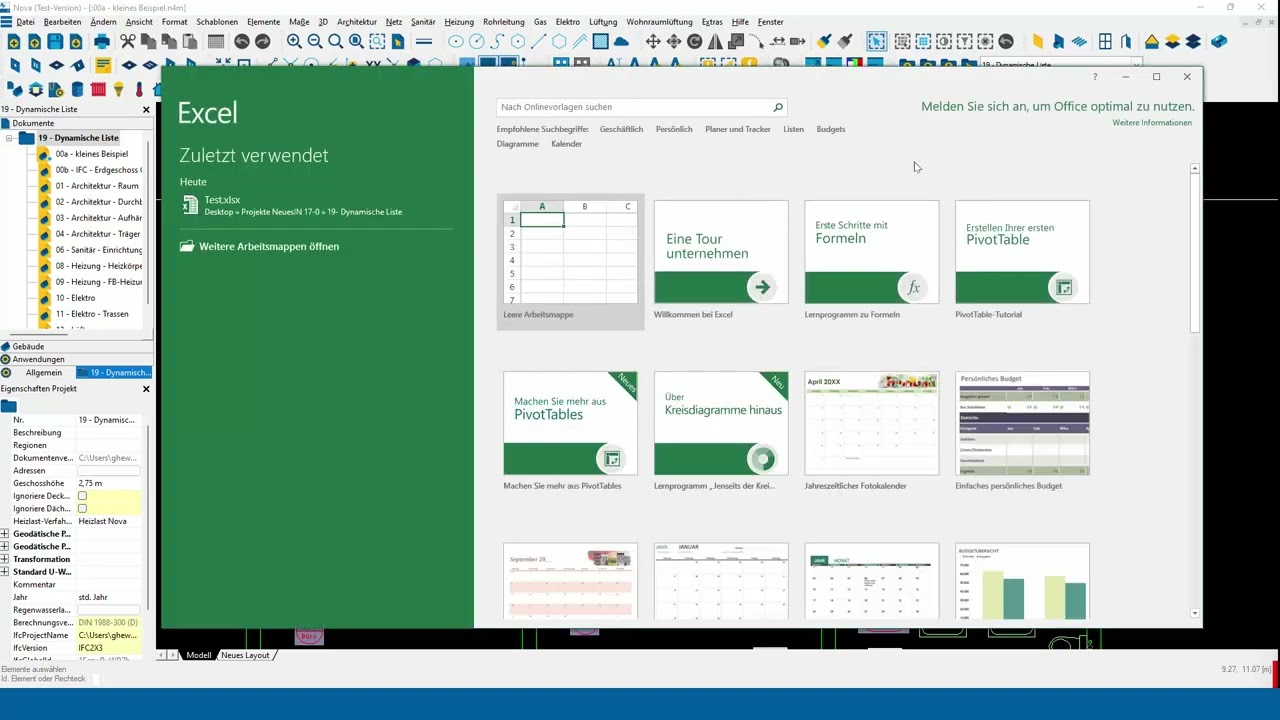Click the paintbrush format icon
The image size is (1280, 720).
click(x=824, y=41)
